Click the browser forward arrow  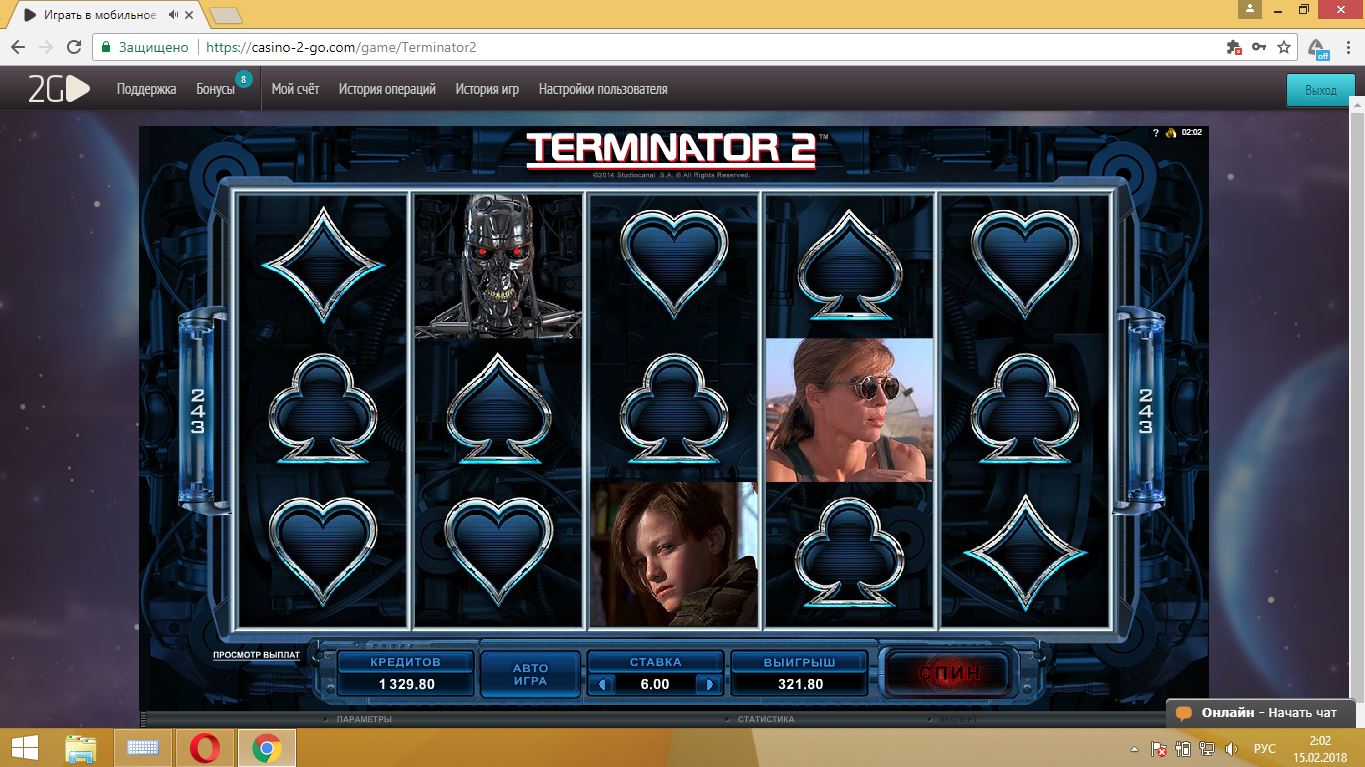coord(46,47)
